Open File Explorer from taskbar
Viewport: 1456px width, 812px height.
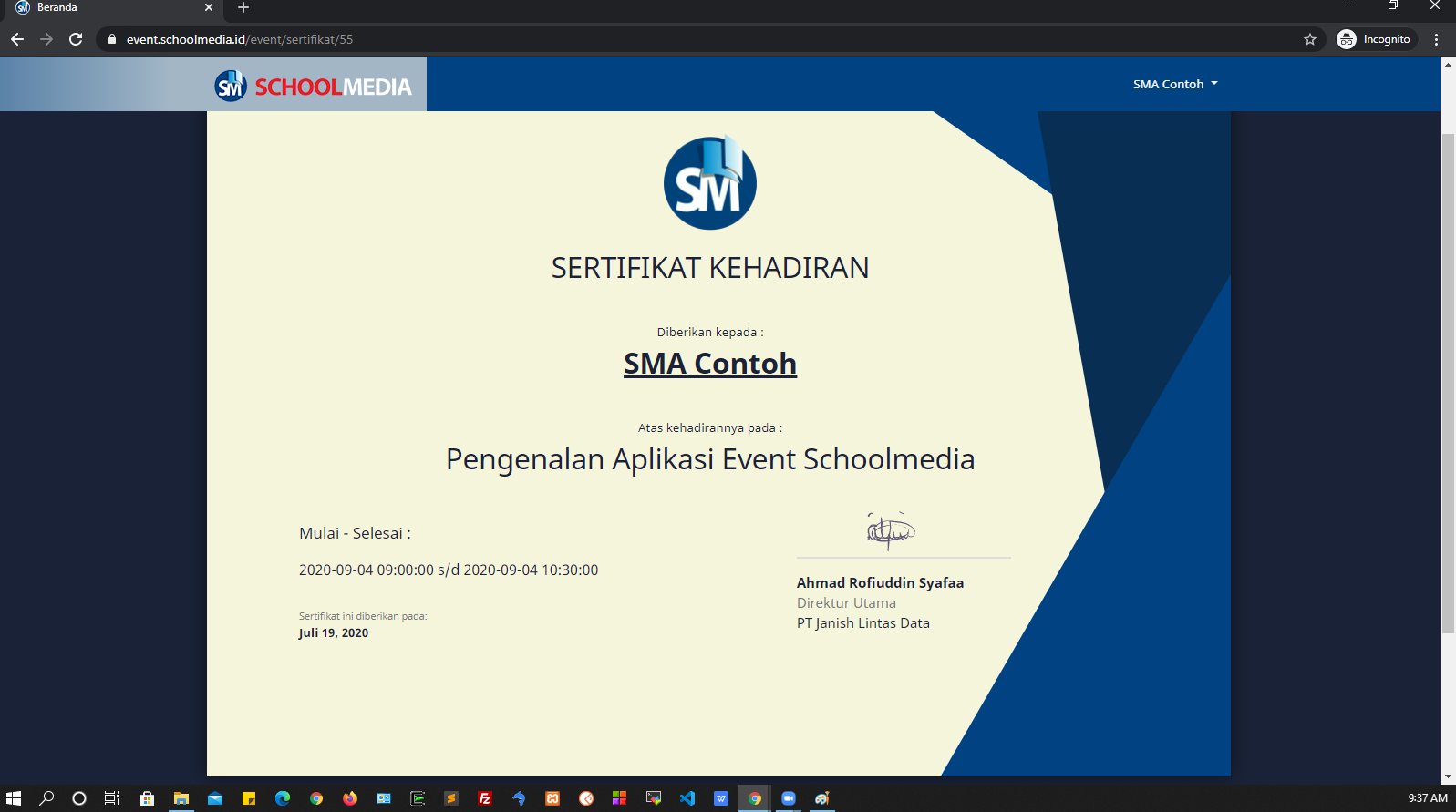point(181,798)
